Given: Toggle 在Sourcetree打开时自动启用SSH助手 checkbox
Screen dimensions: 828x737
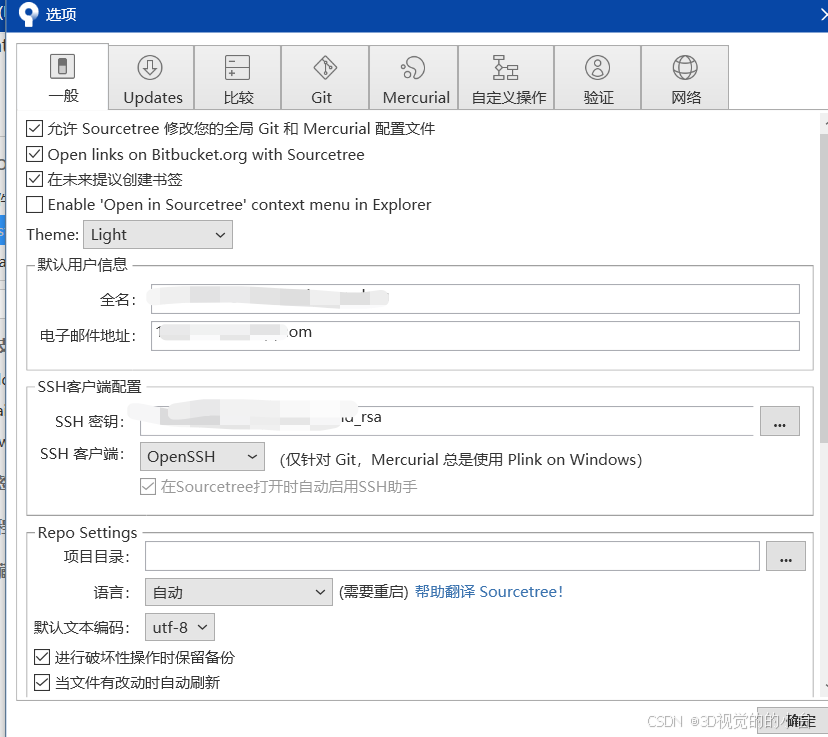Looking at the screenshot, I should [148, 486].
